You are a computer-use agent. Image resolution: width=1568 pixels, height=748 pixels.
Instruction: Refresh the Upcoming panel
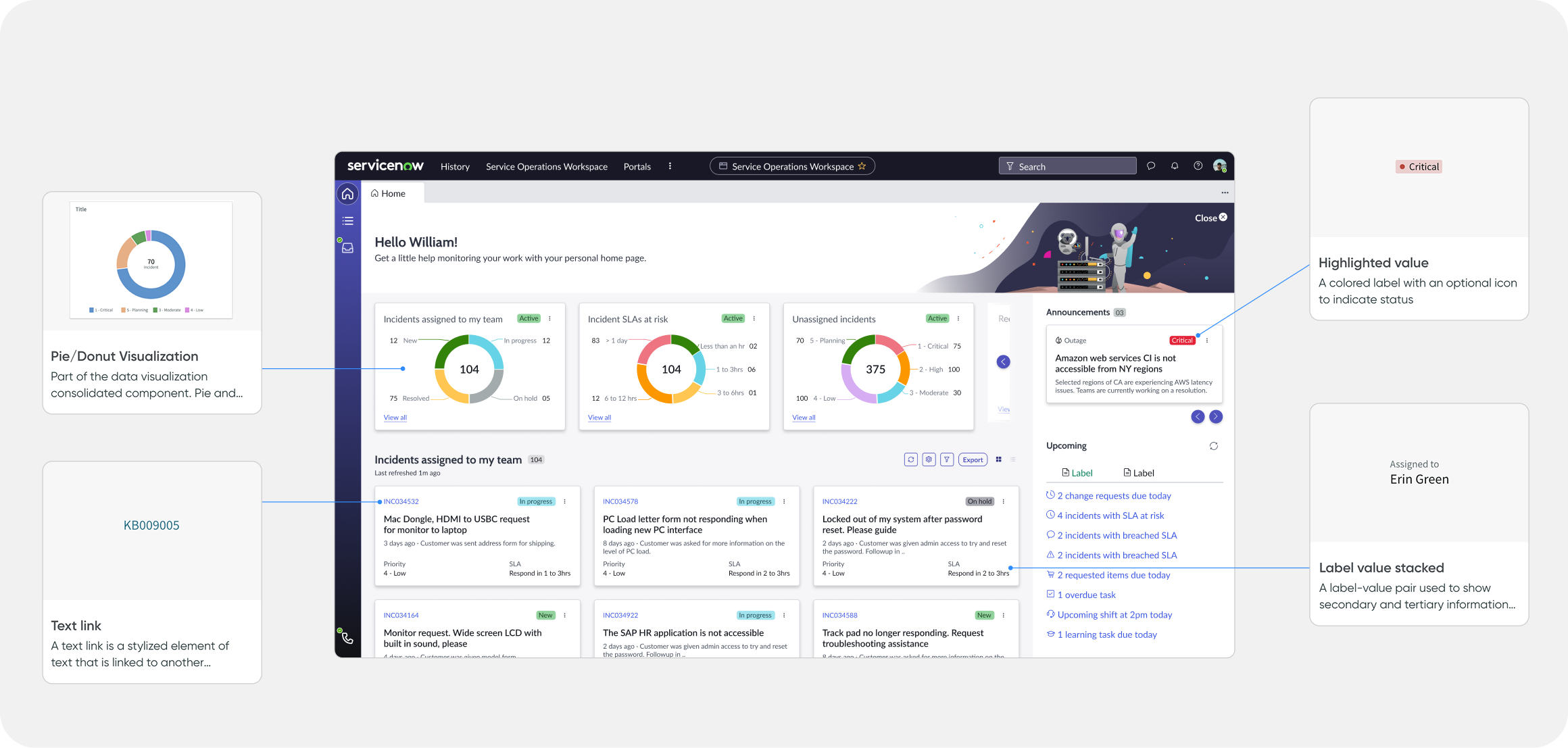click(1214, 446)
